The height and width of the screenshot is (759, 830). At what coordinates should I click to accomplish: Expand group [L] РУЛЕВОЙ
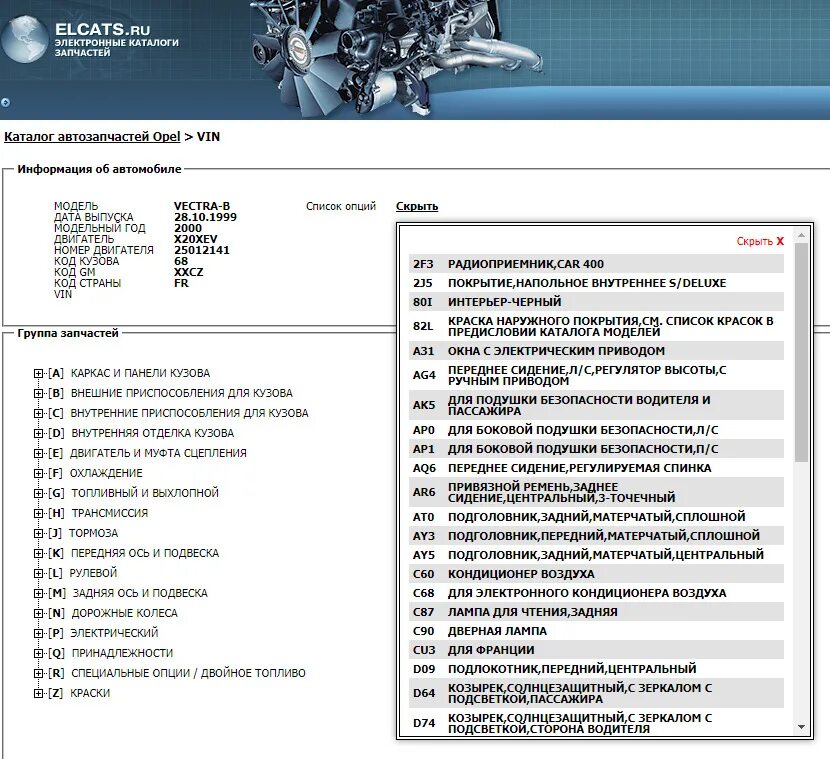38,573
